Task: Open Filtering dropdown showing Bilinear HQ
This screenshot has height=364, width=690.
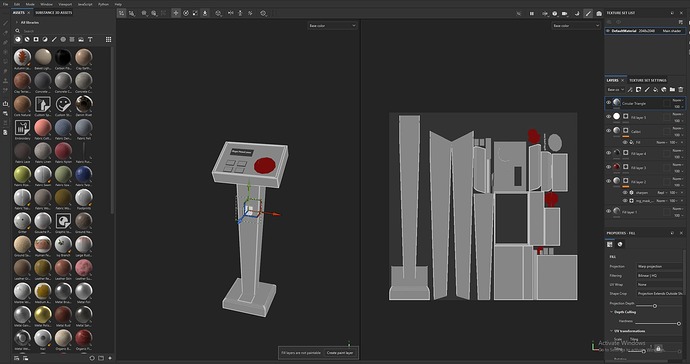Action: pos(660,276)
